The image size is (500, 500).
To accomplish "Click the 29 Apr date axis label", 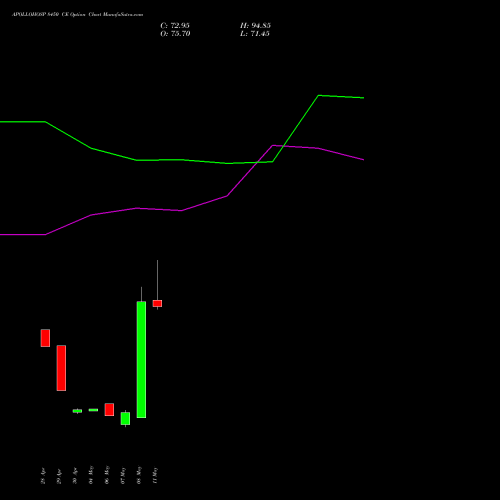I will tap(59, 476).
